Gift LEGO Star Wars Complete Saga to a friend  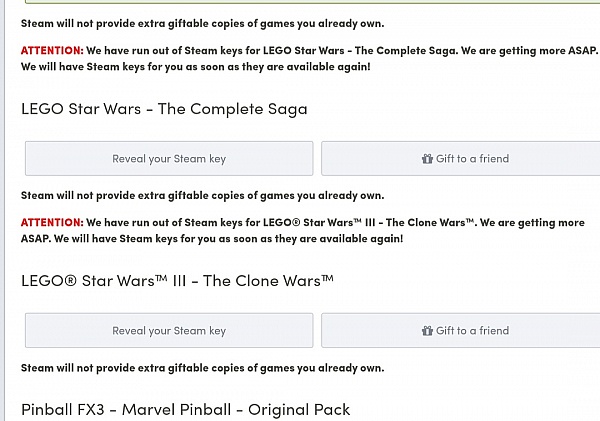point(461,158)
